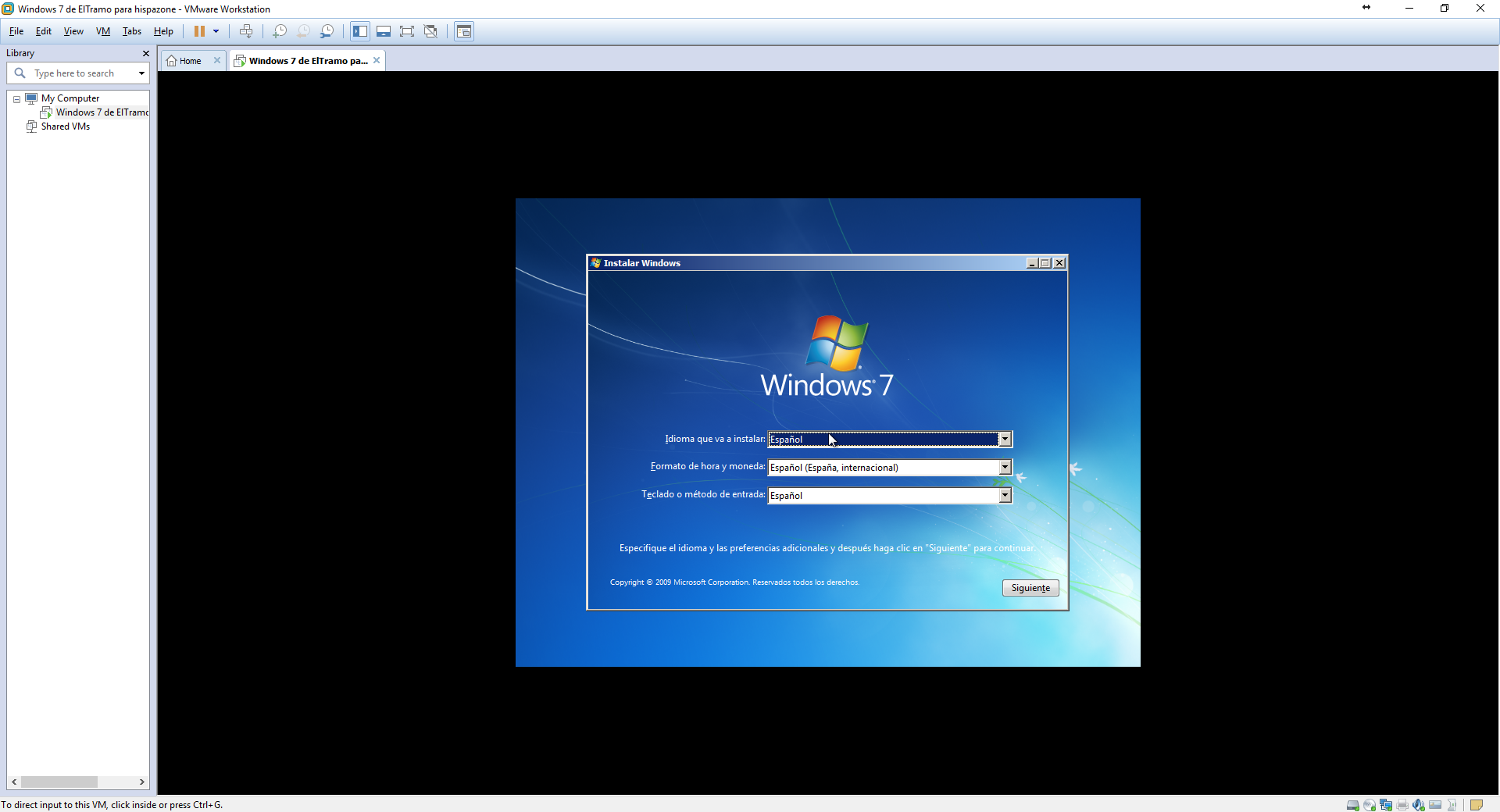Image resolution: width=1500 pixels, height=812 pixels.
Task: Select Windows 7 de ElTramo VM in Library
Action: (102, 112)
